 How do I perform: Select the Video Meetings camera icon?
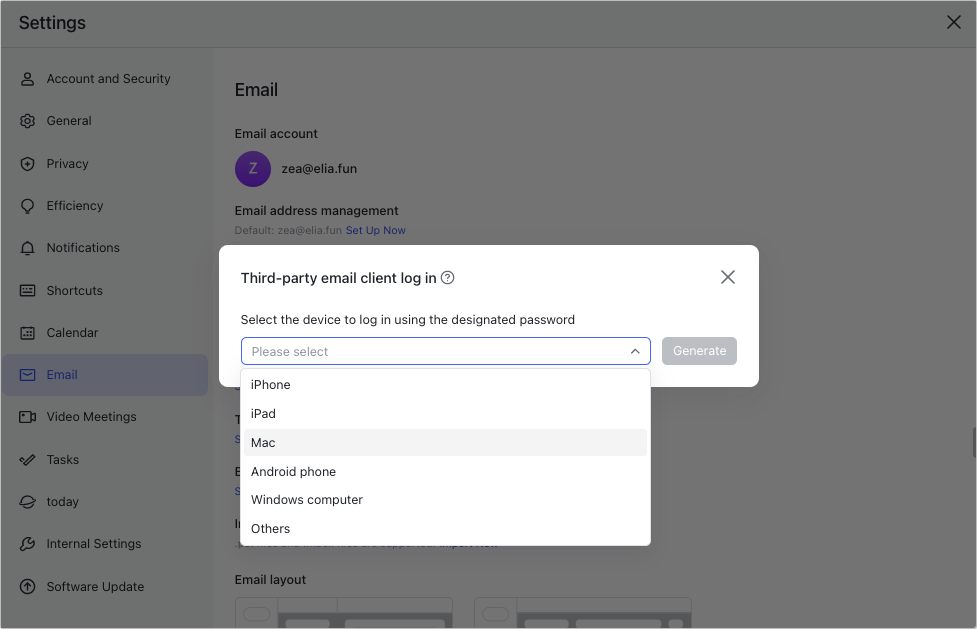(28, 416)
